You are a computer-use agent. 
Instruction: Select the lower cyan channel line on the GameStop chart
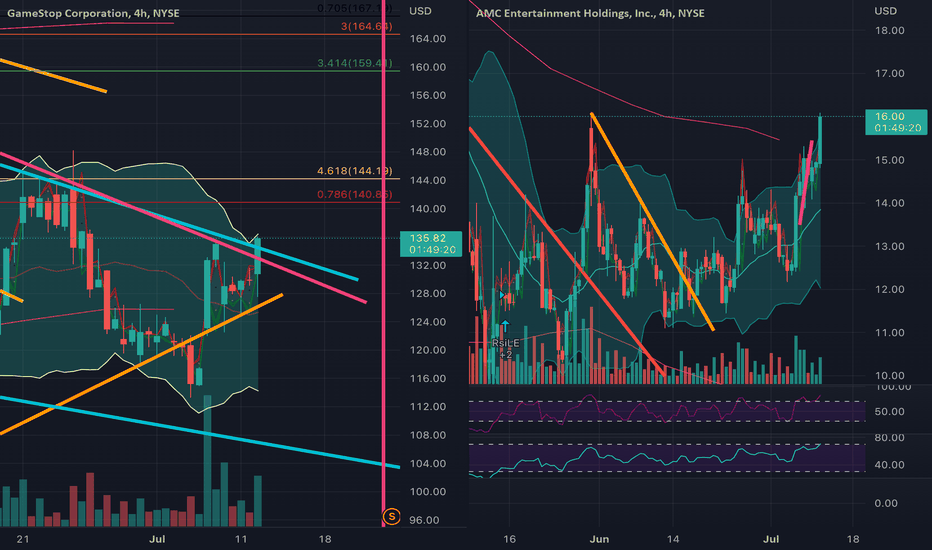(200, 432)
